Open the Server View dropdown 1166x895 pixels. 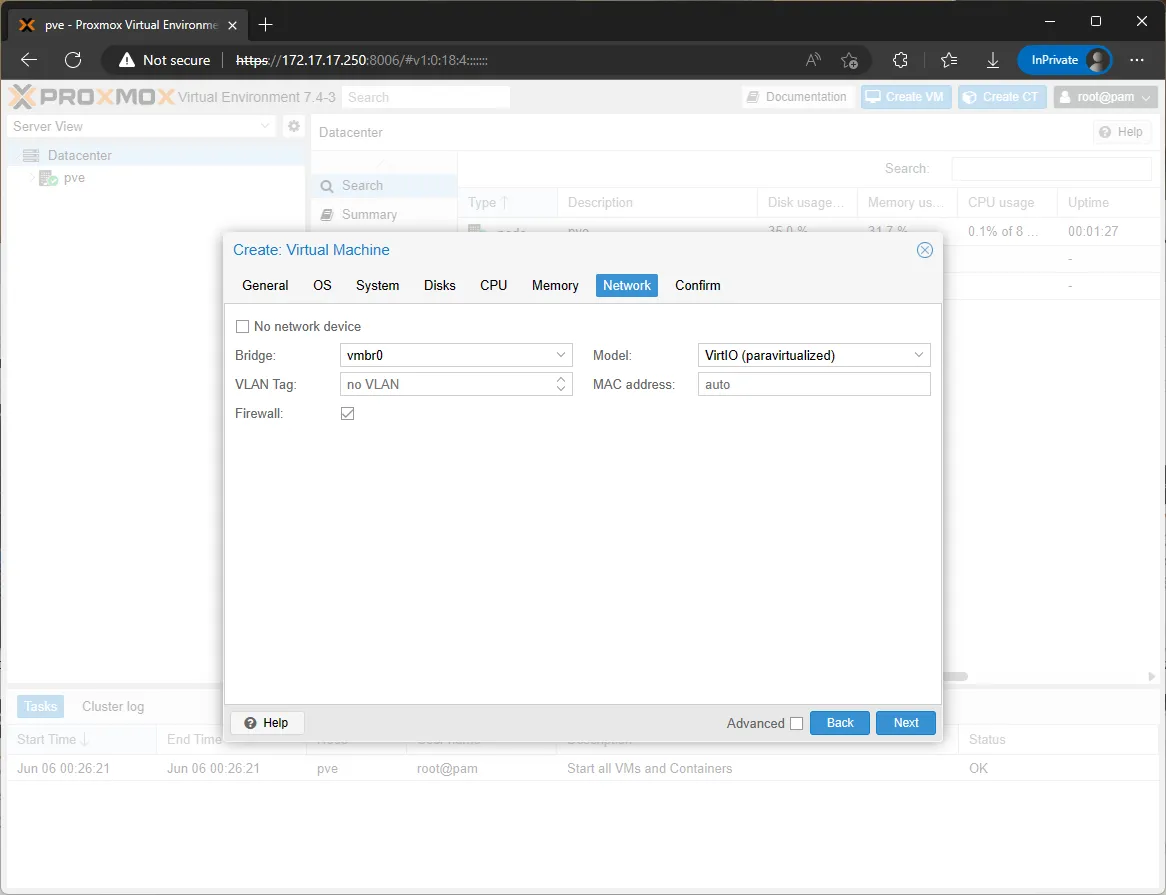141,126
